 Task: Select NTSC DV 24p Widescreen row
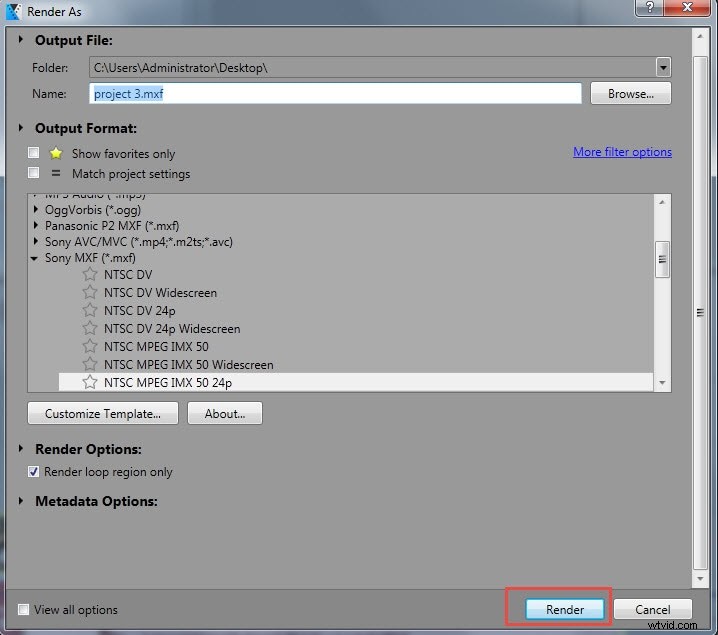click(356, 328)
